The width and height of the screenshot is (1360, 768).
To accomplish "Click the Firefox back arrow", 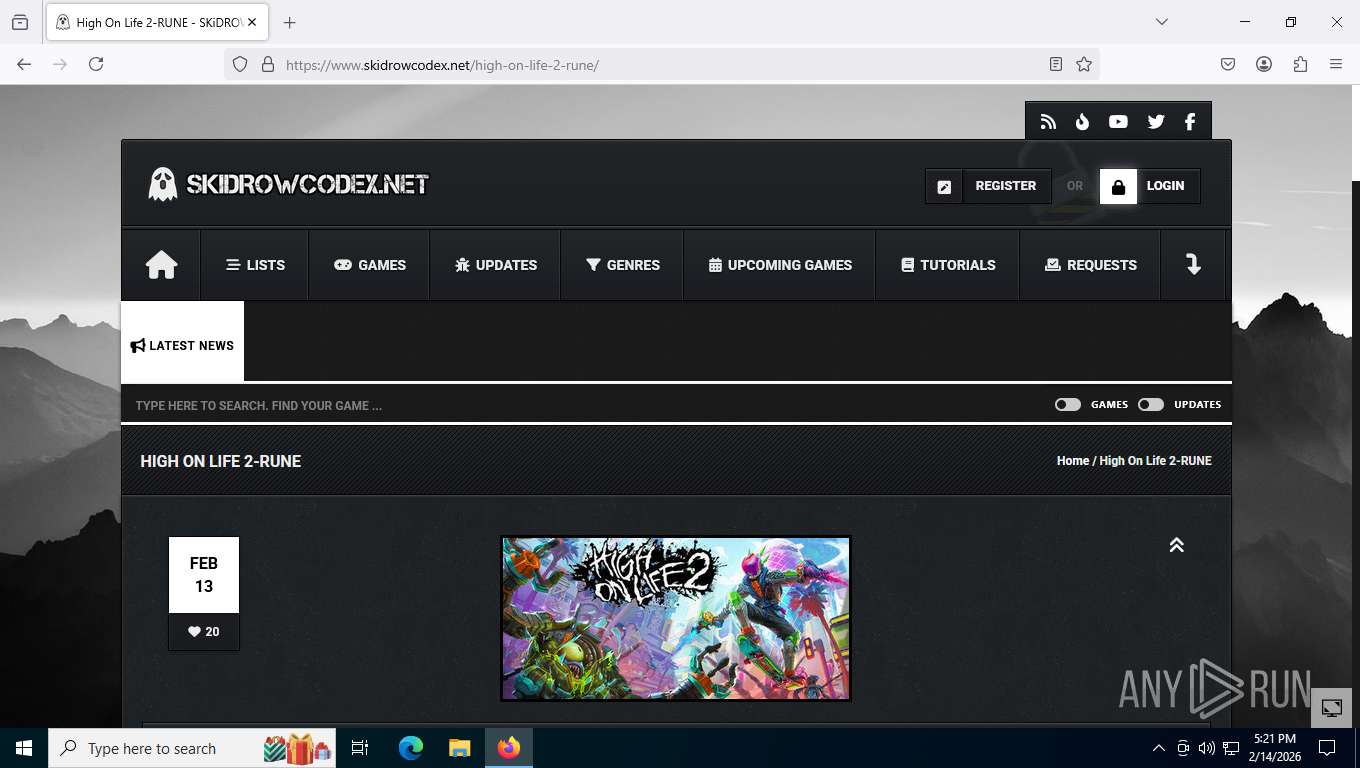I will [x=24, y=64].
